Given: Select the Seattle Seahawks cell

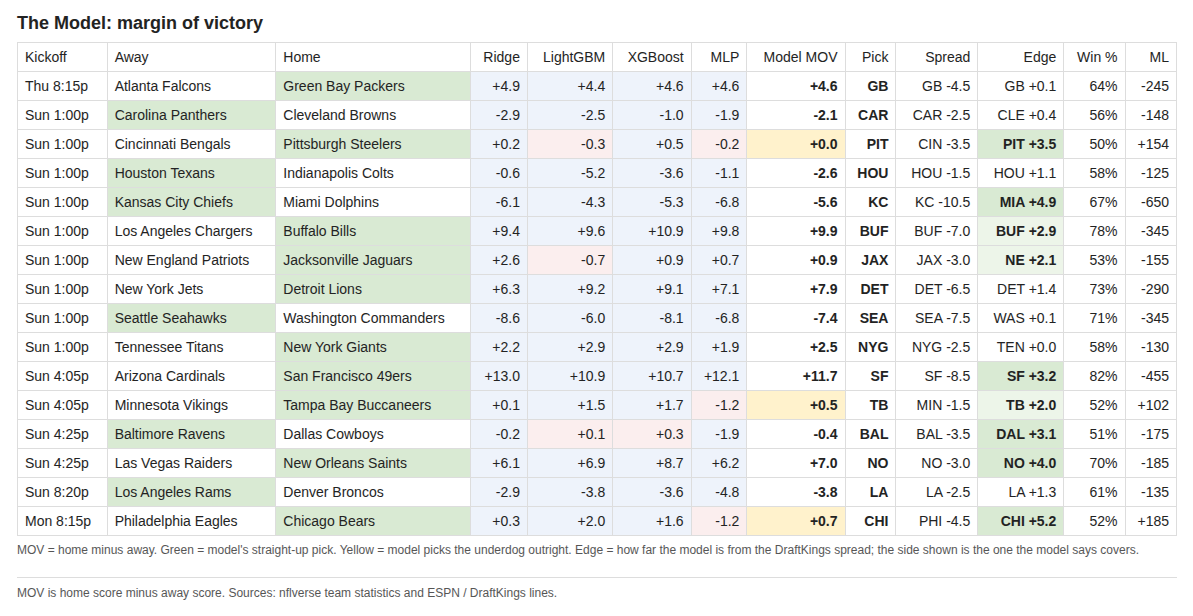Looking at the screenshot, I should [191, 318].
